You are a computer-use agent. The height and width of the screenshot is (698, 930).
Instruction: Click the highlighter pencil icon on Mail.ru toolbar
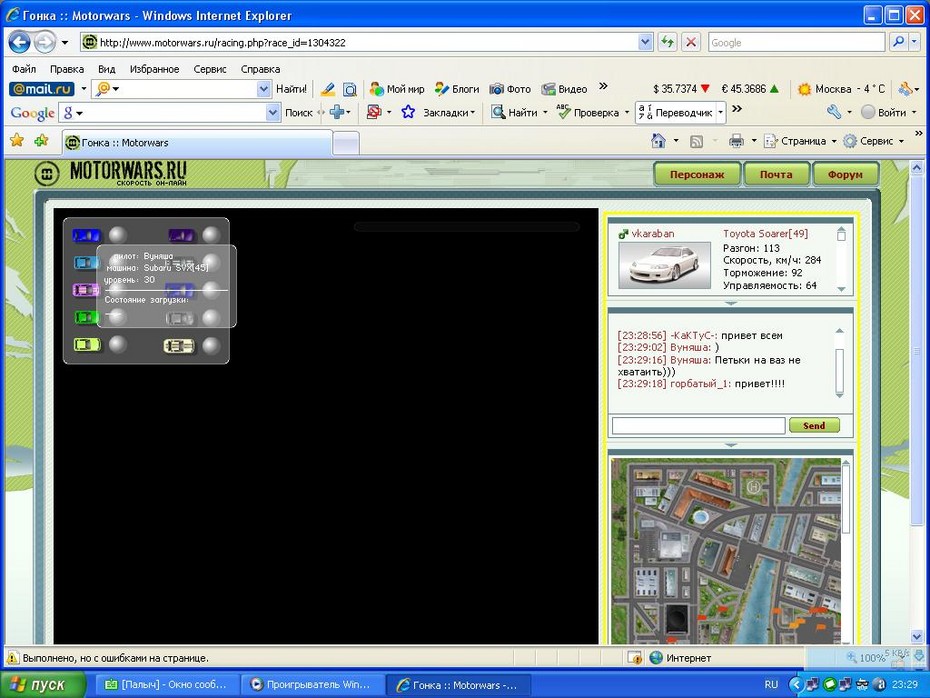[327, 89]
